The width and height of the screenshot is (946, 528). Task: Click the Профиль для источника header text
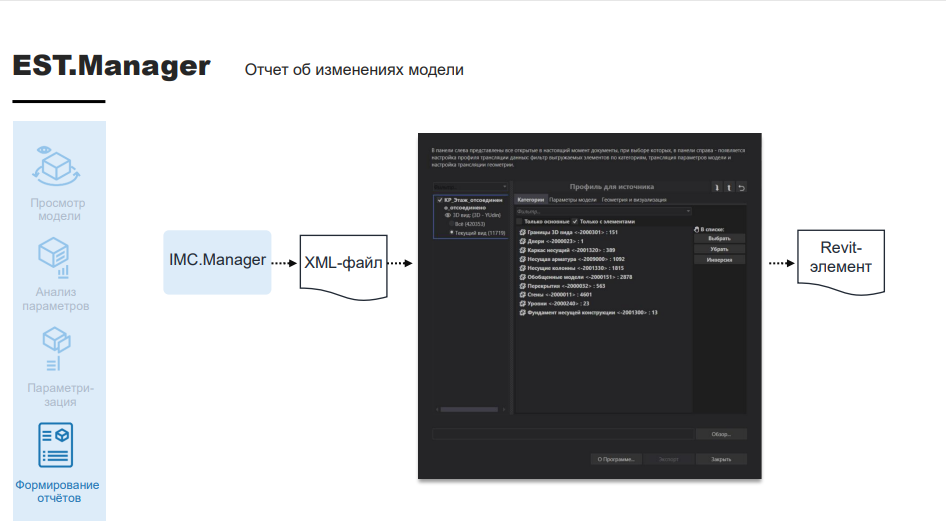pos(612,187)
